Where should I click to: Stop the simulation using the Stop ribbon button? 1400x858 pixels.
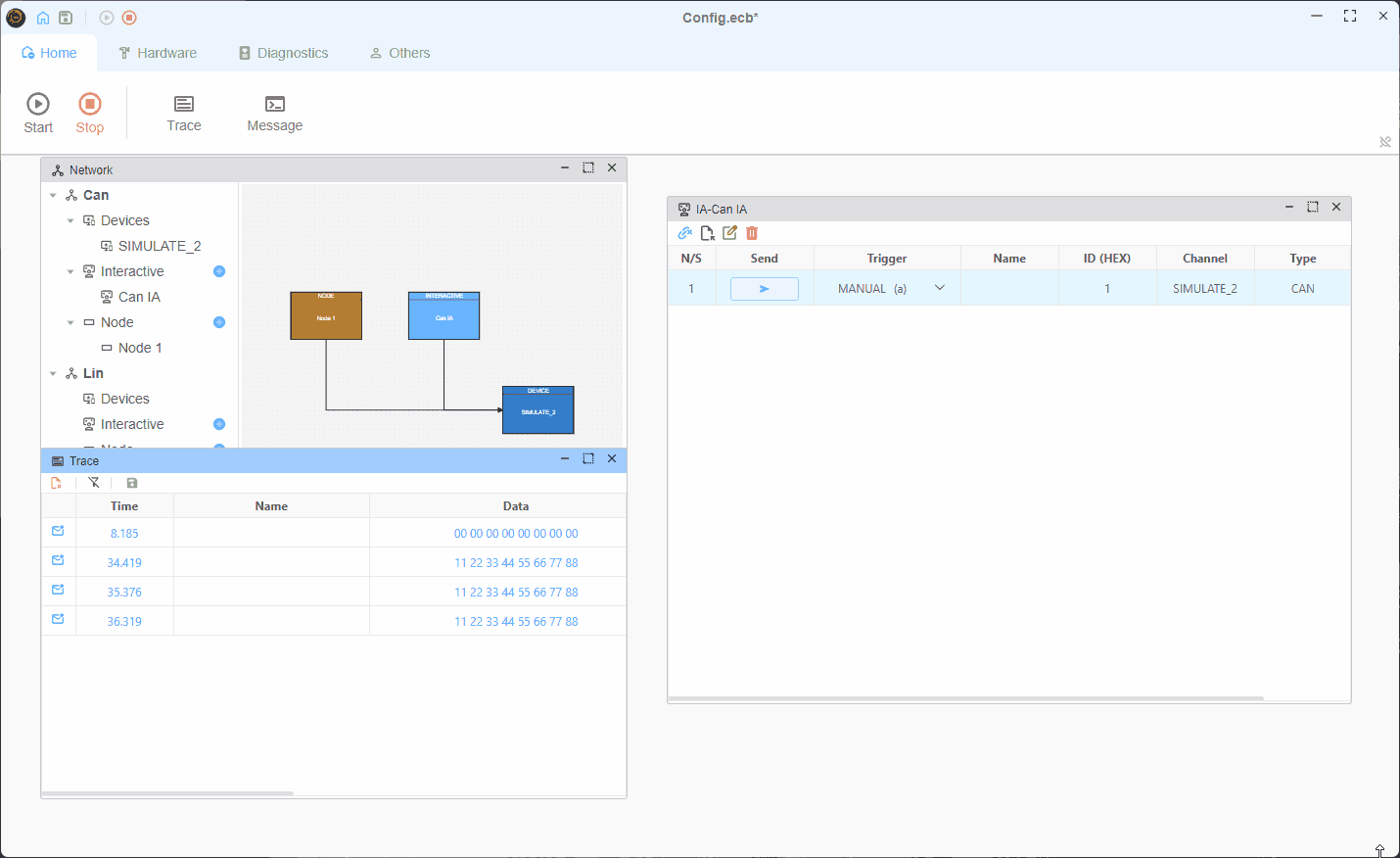pos(90,113)
